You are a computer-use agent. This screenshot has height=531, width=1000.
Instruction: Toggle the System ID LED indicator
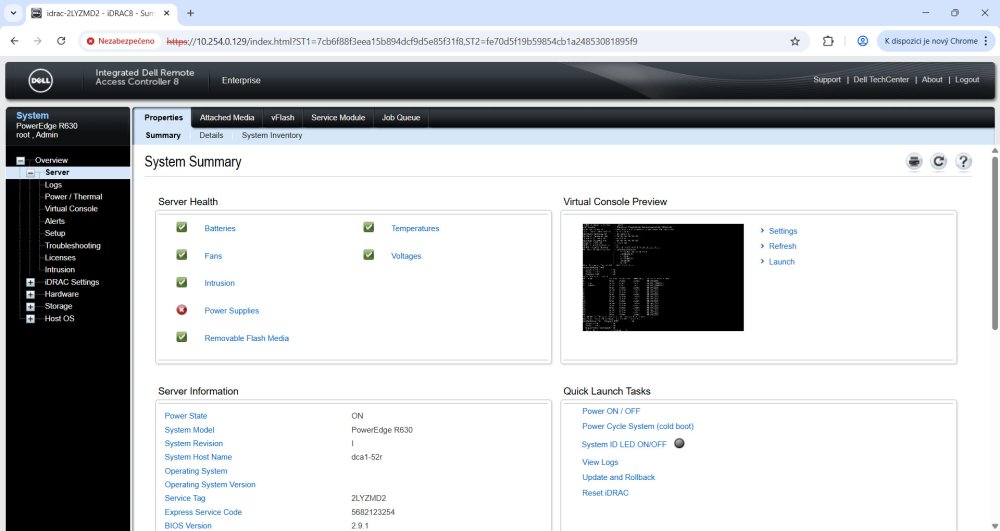679,444
